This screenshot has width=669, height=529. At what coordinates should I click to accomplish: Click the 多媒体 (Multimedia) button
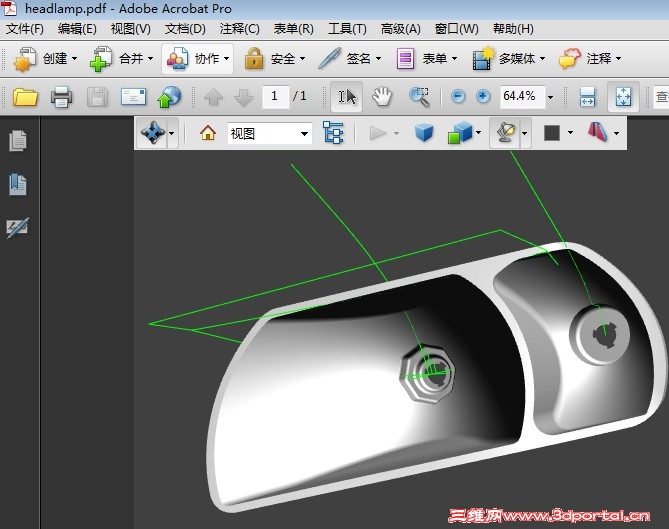point(509,59)
